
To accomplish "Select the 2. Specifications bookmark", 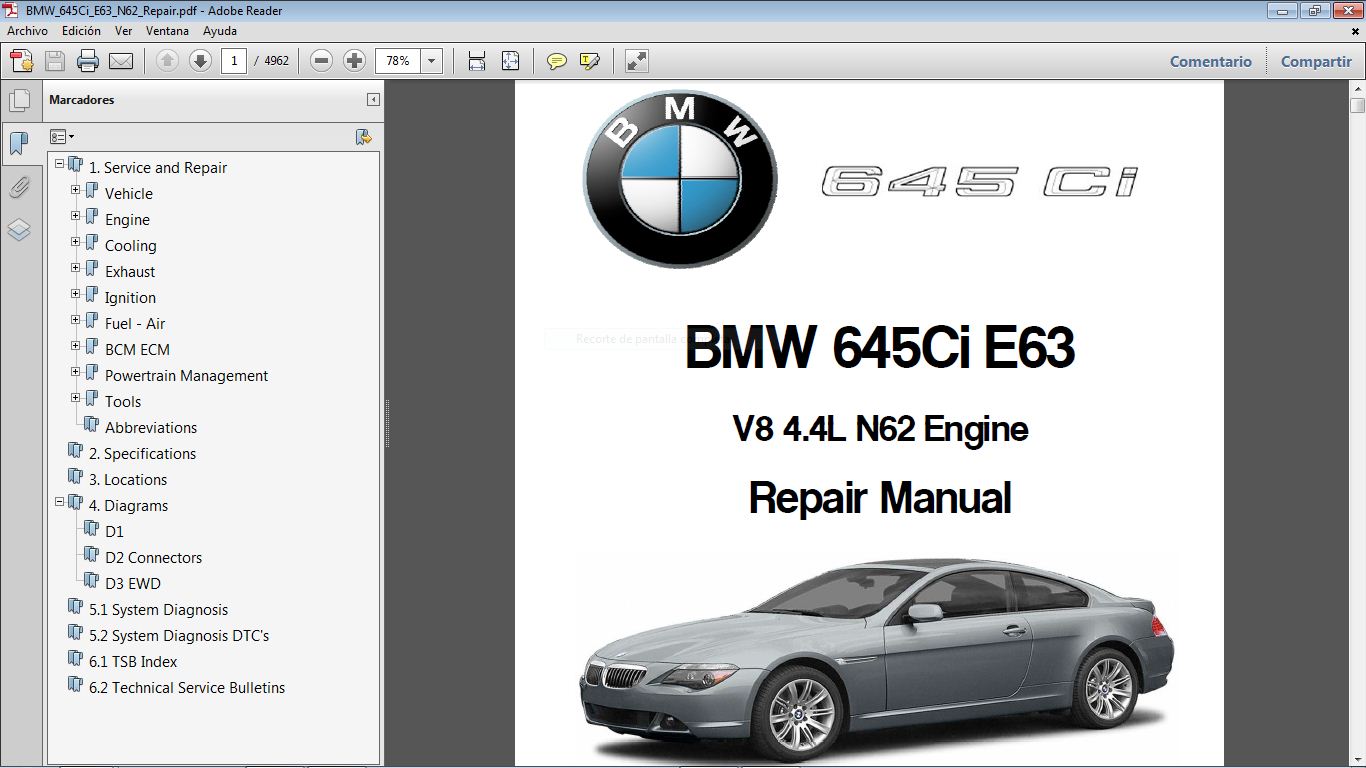I will pyautogui.click(x=142, y=454).
